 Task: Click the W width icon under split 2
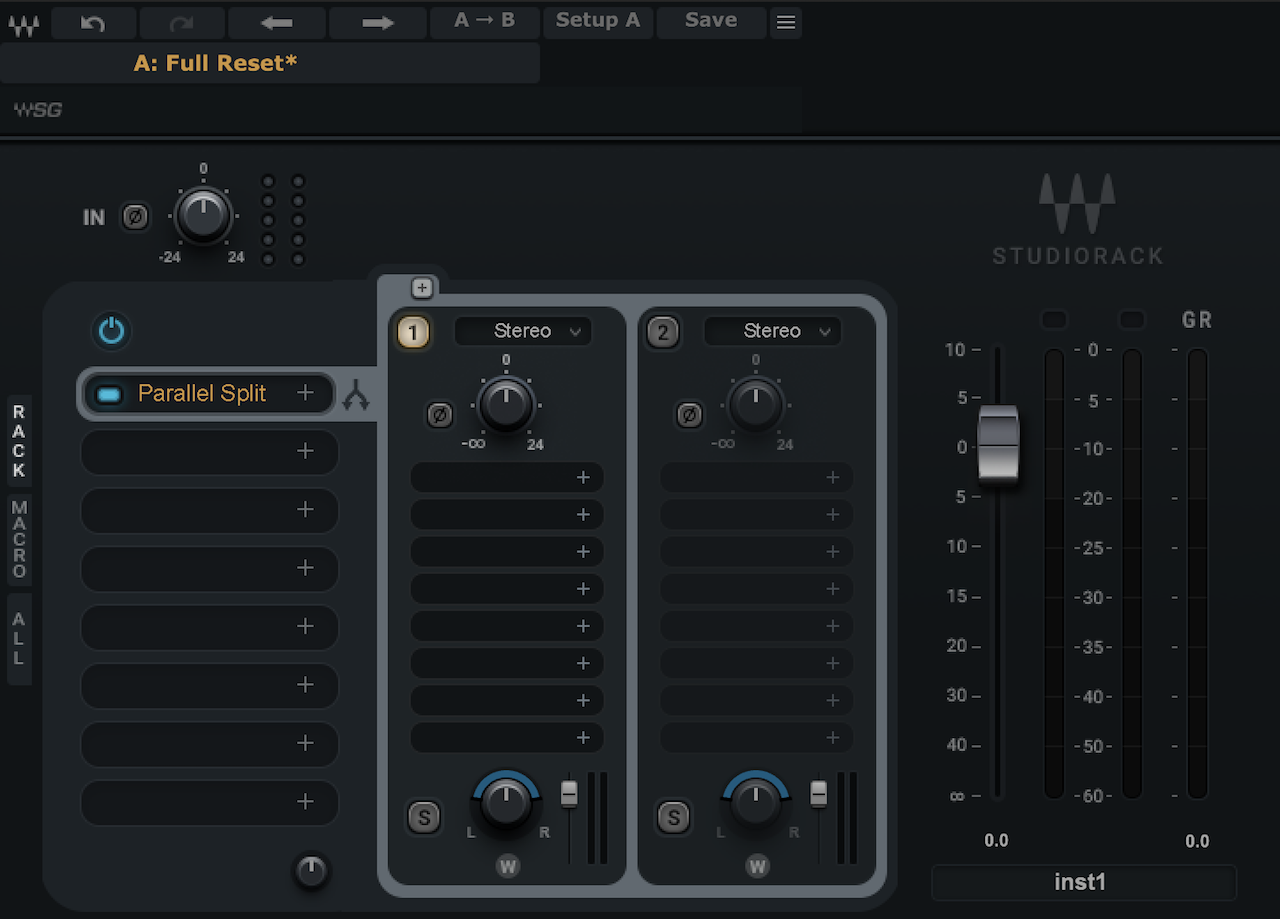(x=758, y=866)
